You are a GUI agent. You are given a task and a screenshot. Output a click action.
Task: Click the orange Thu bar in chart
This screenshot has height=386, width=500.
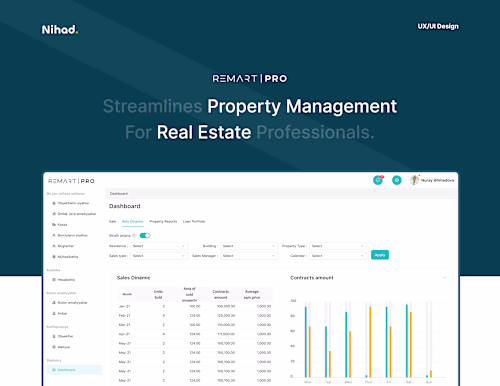coord(370,342)
